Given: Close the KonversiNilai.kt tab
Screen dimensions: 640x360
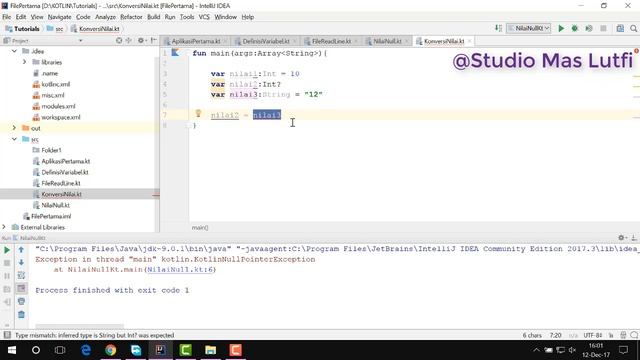Looking at the screenshot, I should tap(469, 41).
